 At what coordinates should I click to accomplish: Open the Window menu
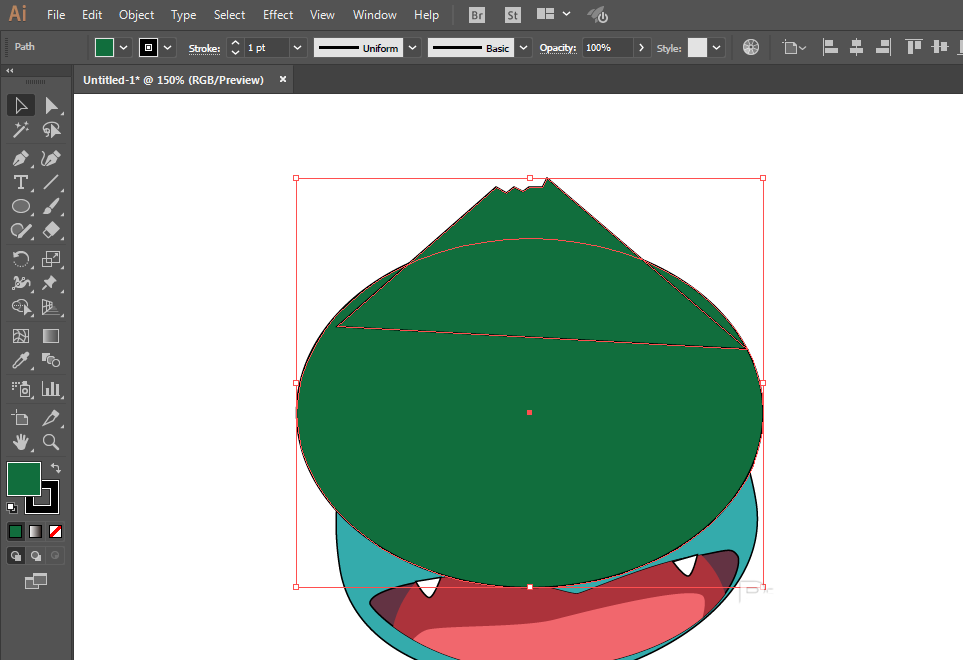(x=375, y=15)
